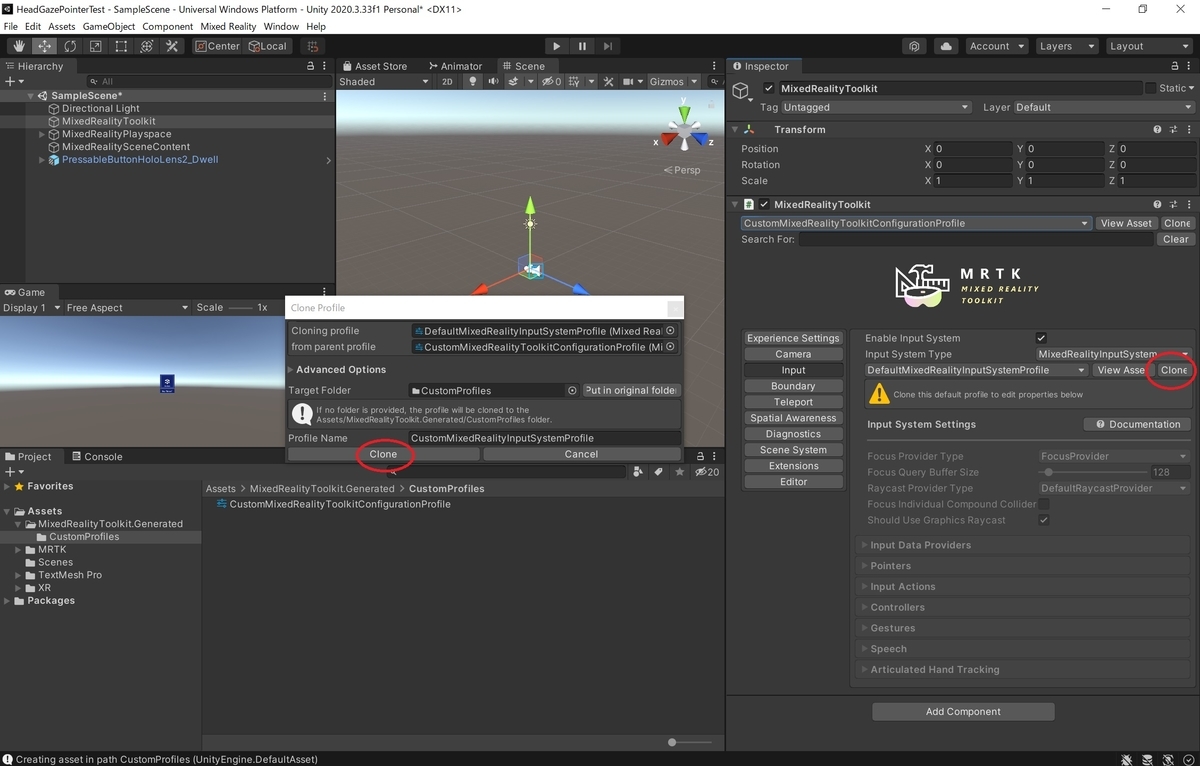Toggle scene lighting bulb icon

pyautogui.click(x=473, y=82)
